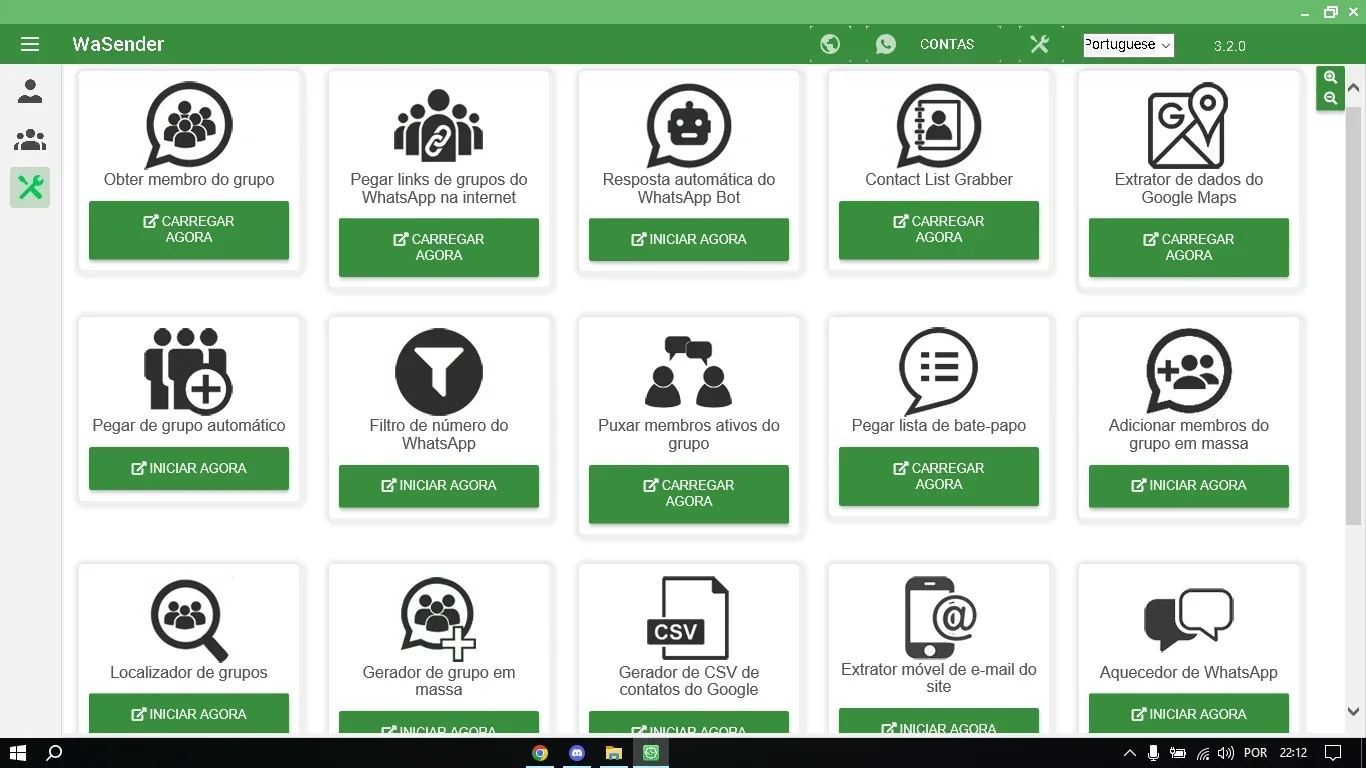Click the Localizador de grupos icon

tap(189, 620)
